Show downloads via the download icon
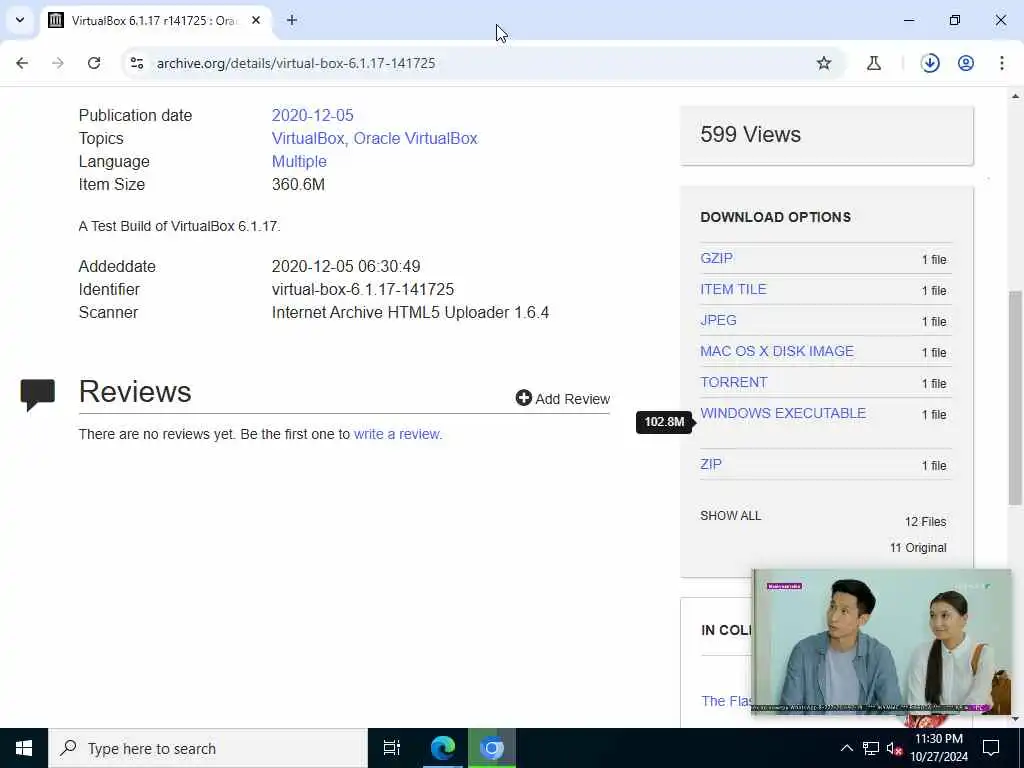The width and height of the screenshot is (1024, 768). pos(930,63)
